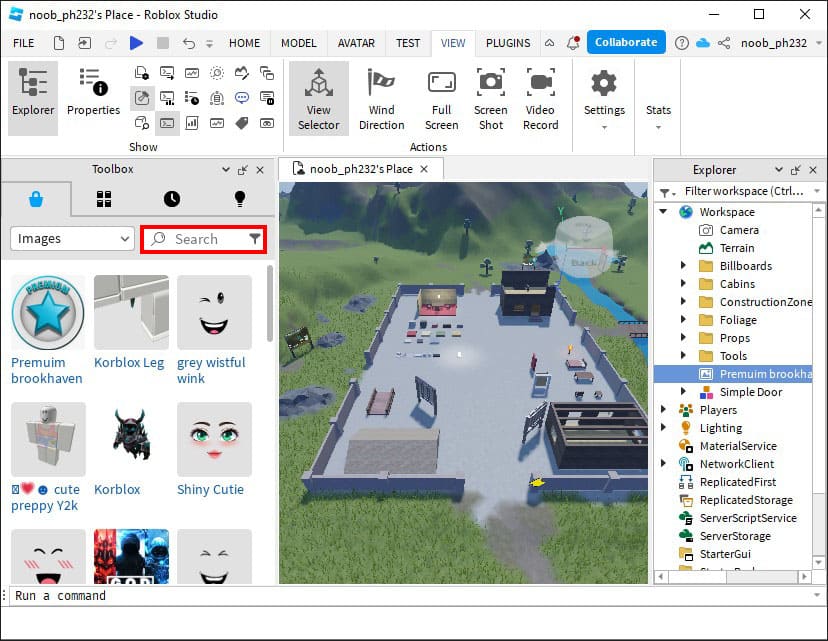This screenshot has height=641, width=828.
Task: Expand the Workspace tree item
Action: (x=664, y=212)
